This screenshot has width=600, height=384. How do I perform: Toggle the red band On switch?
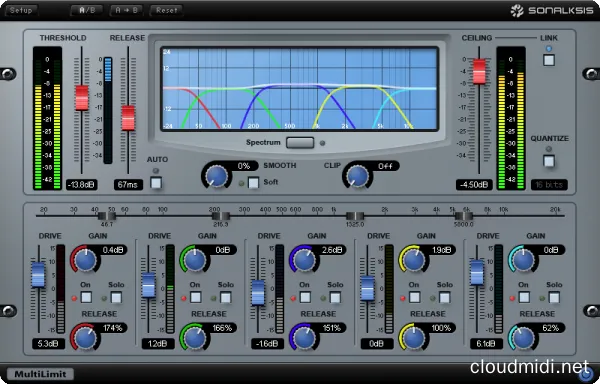point(86,298)
